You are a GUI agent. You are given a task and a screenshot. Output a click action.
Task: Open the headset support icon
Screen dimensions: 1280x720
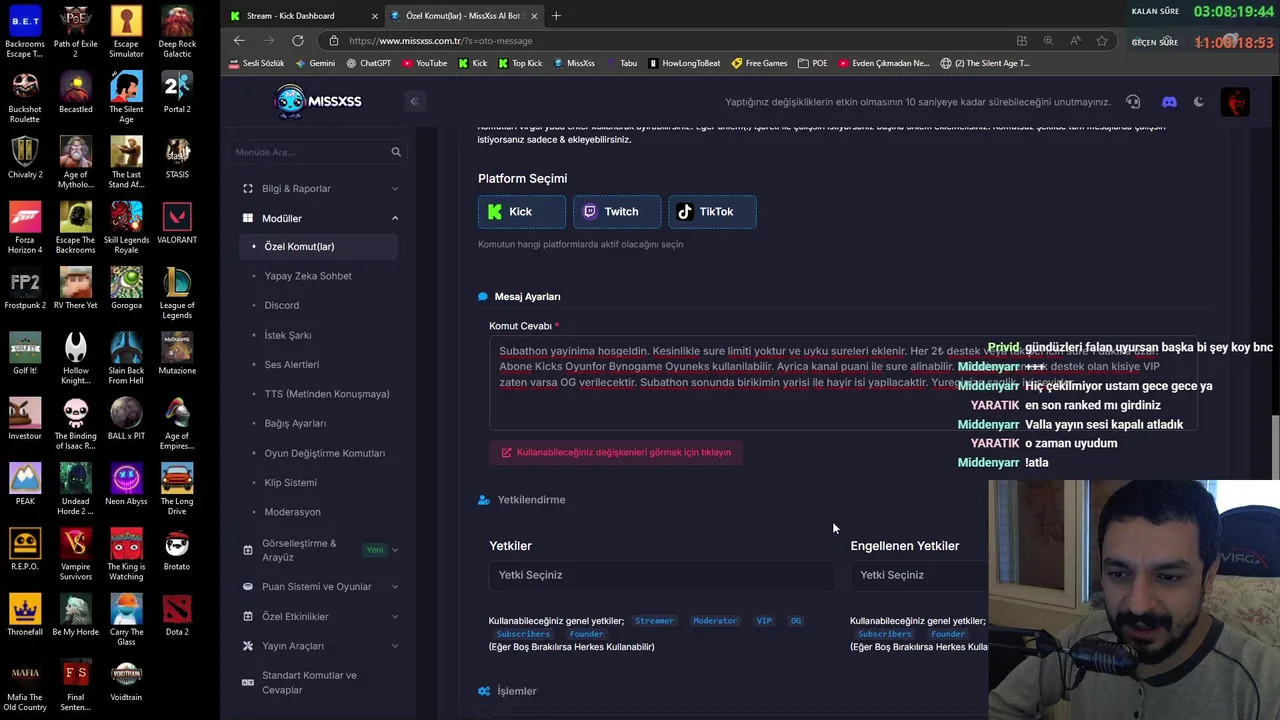[1133, 102]
